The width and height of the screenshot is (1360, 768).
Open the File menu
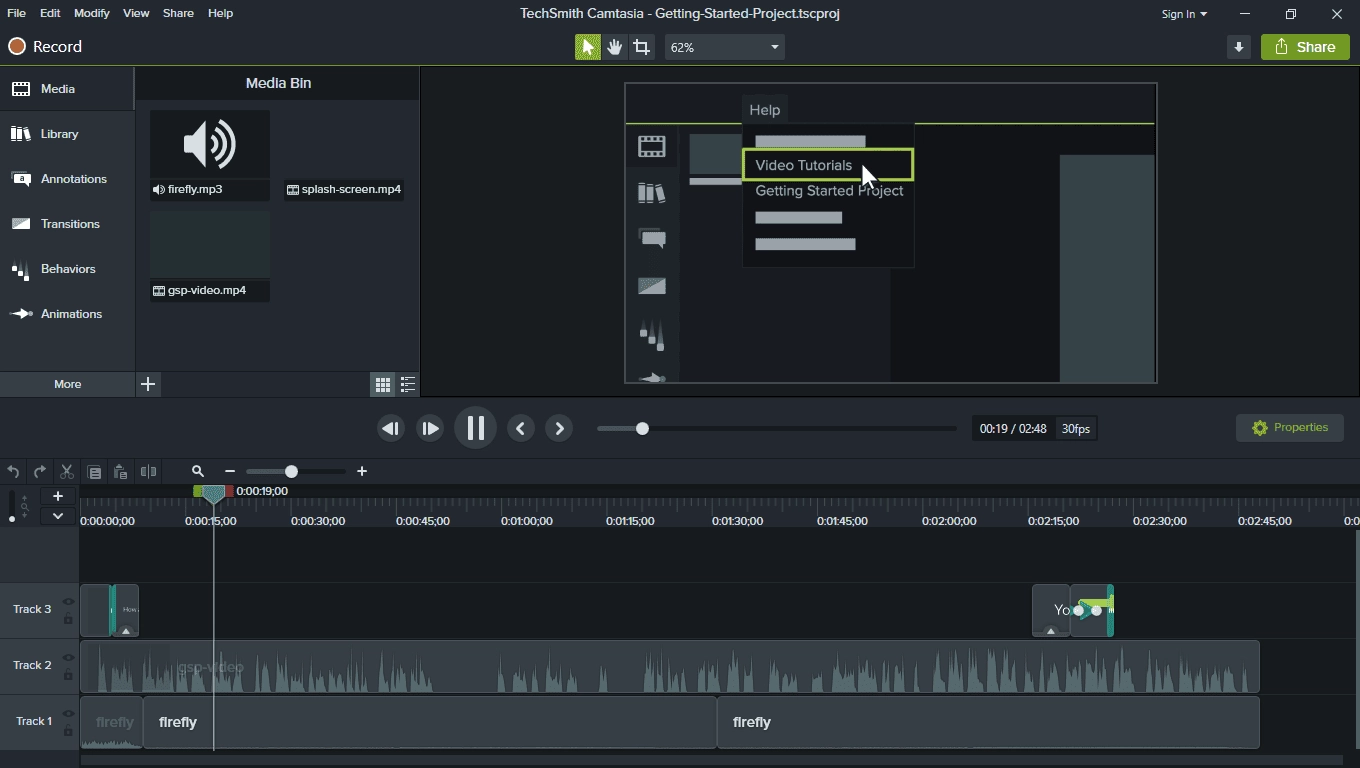[x=16, y=13]
